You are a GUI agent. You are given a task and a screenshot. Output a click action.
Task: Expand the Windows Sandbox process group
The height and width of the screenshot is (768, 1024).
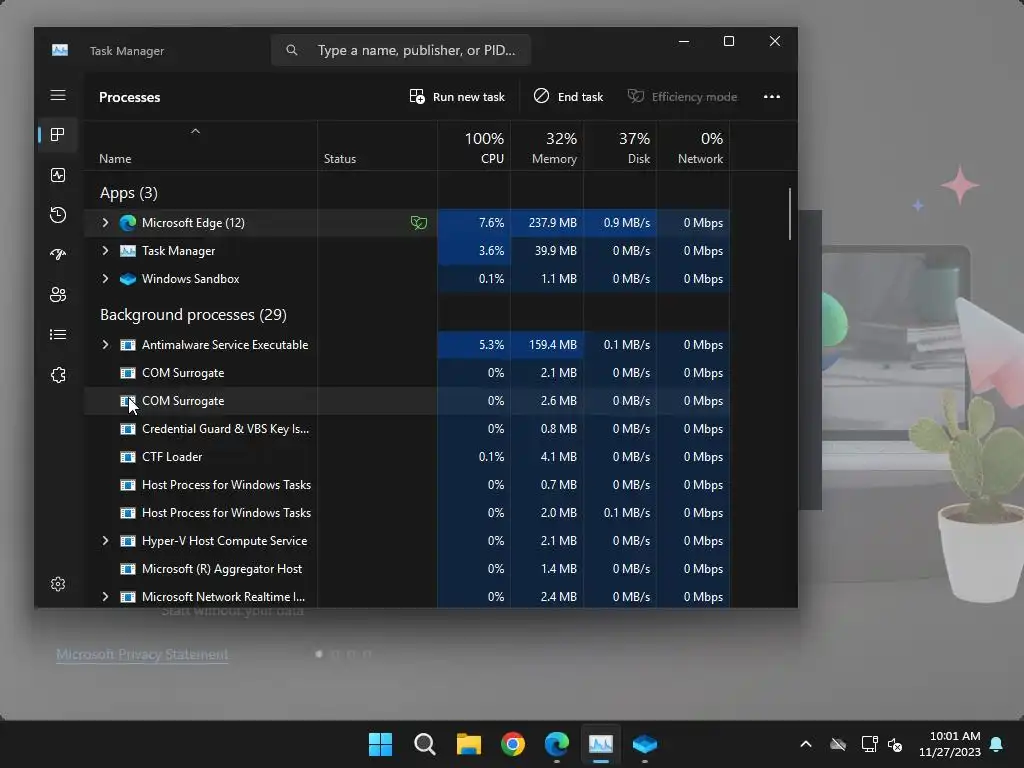click(105, 279)
